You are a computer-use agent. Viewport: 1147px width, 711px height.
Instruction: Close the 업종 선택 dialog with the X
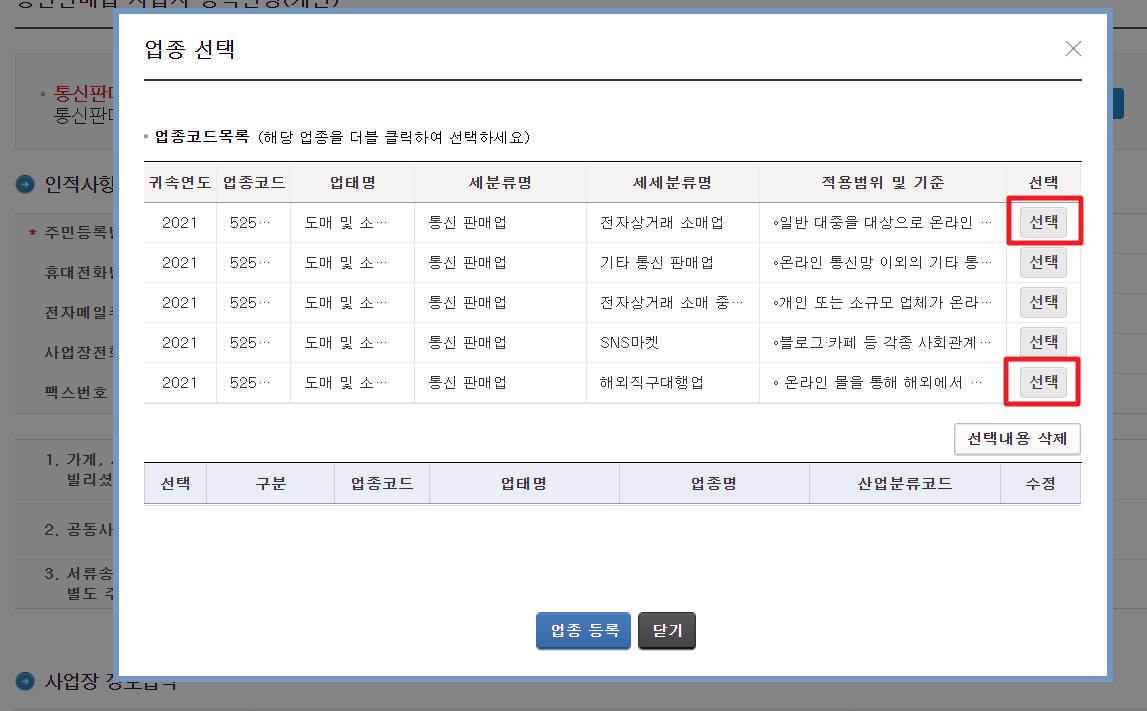click(x=1073, y=48)
